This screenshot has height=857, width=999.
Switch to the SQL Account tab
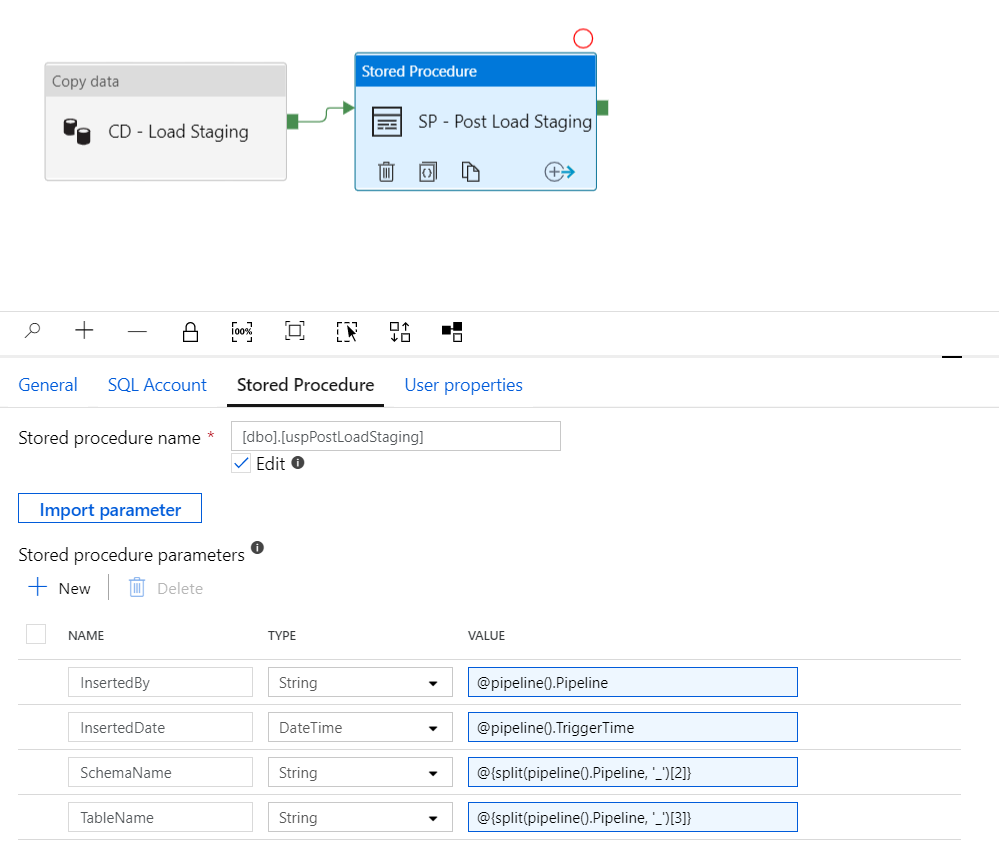(156, 385)
